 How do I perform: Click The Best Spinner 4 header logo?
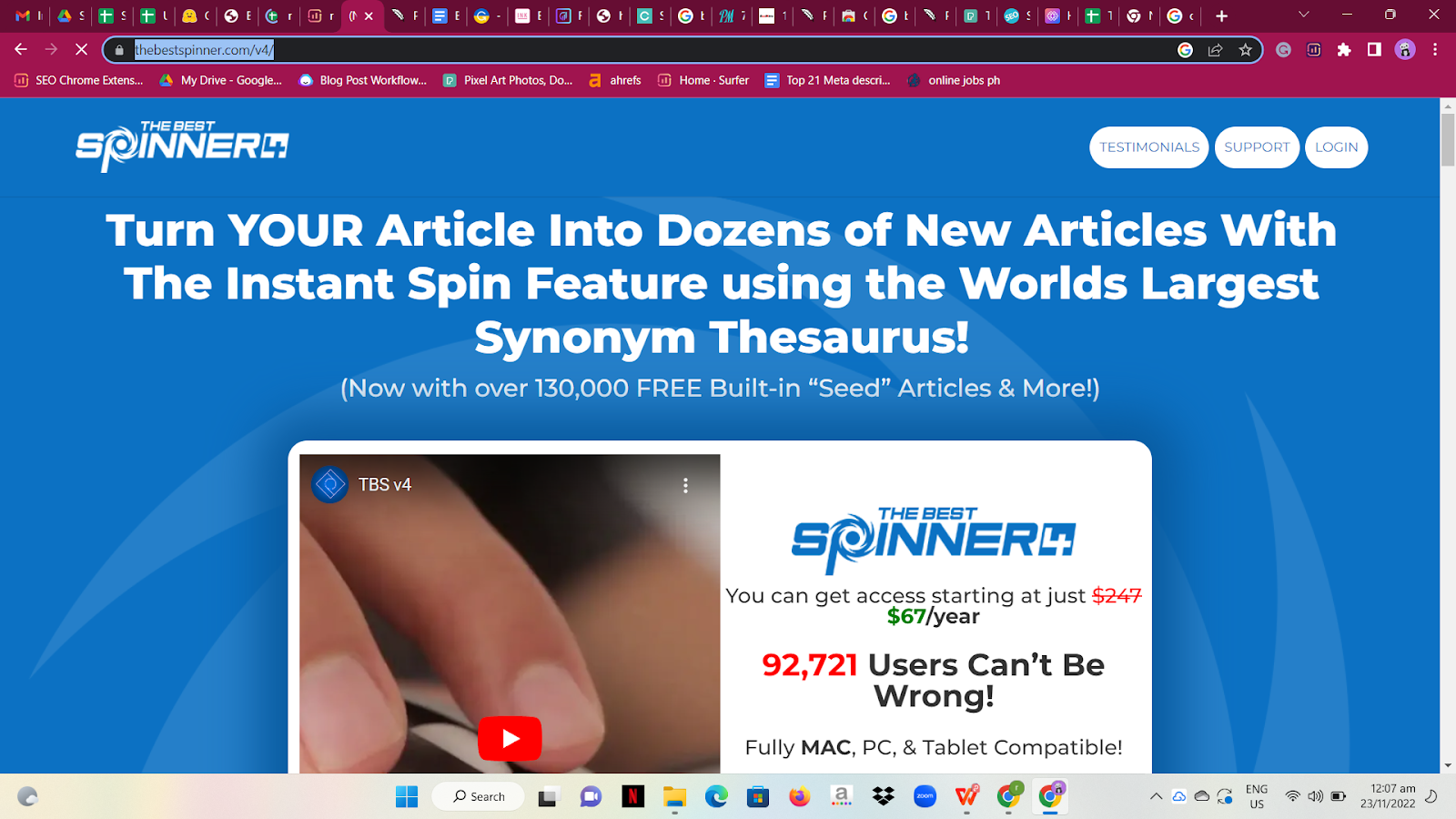pyautogui.click(x=182, y=146)
